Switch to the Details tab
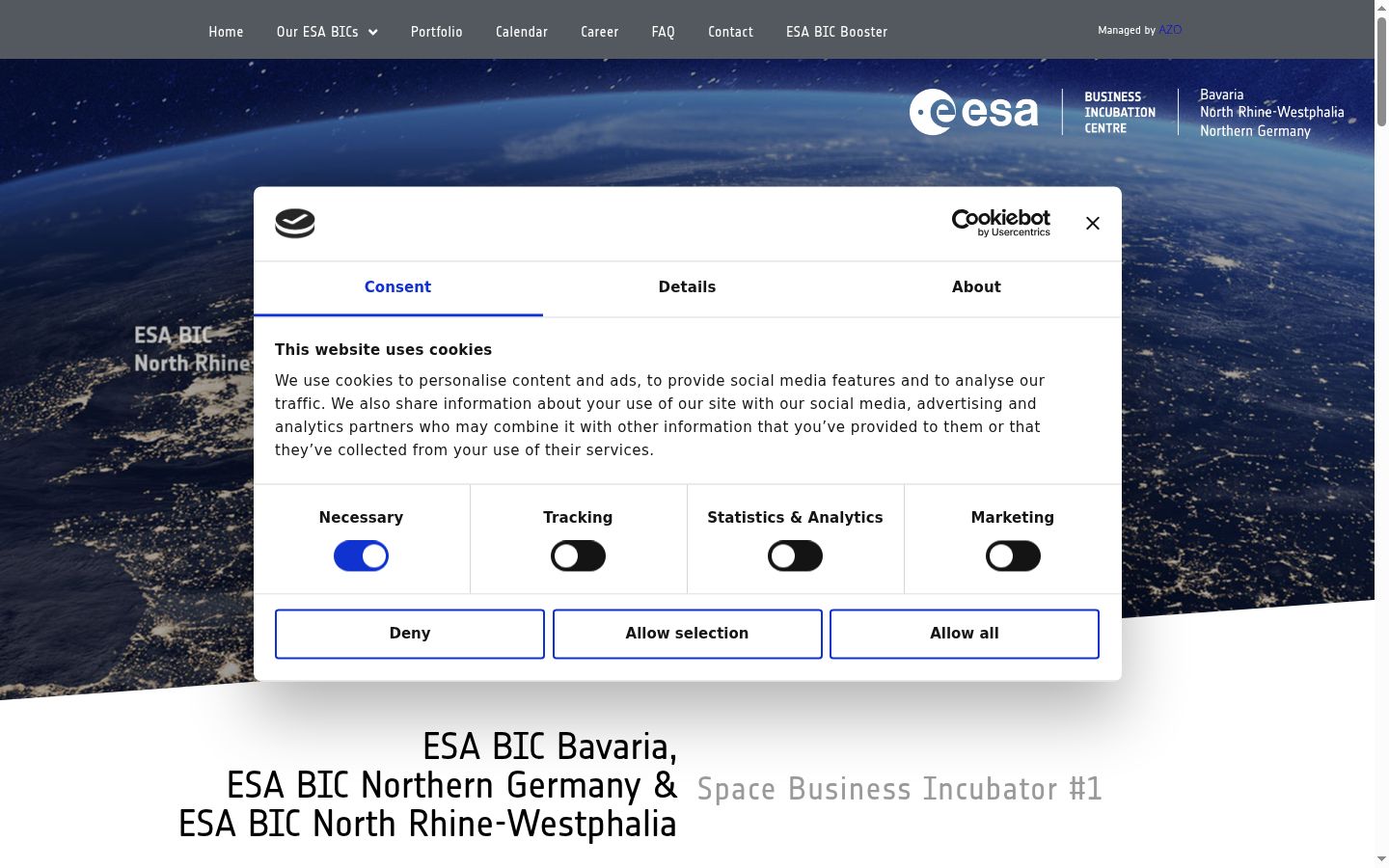This screenshot has width=1389, height=868. coord(687,287)
